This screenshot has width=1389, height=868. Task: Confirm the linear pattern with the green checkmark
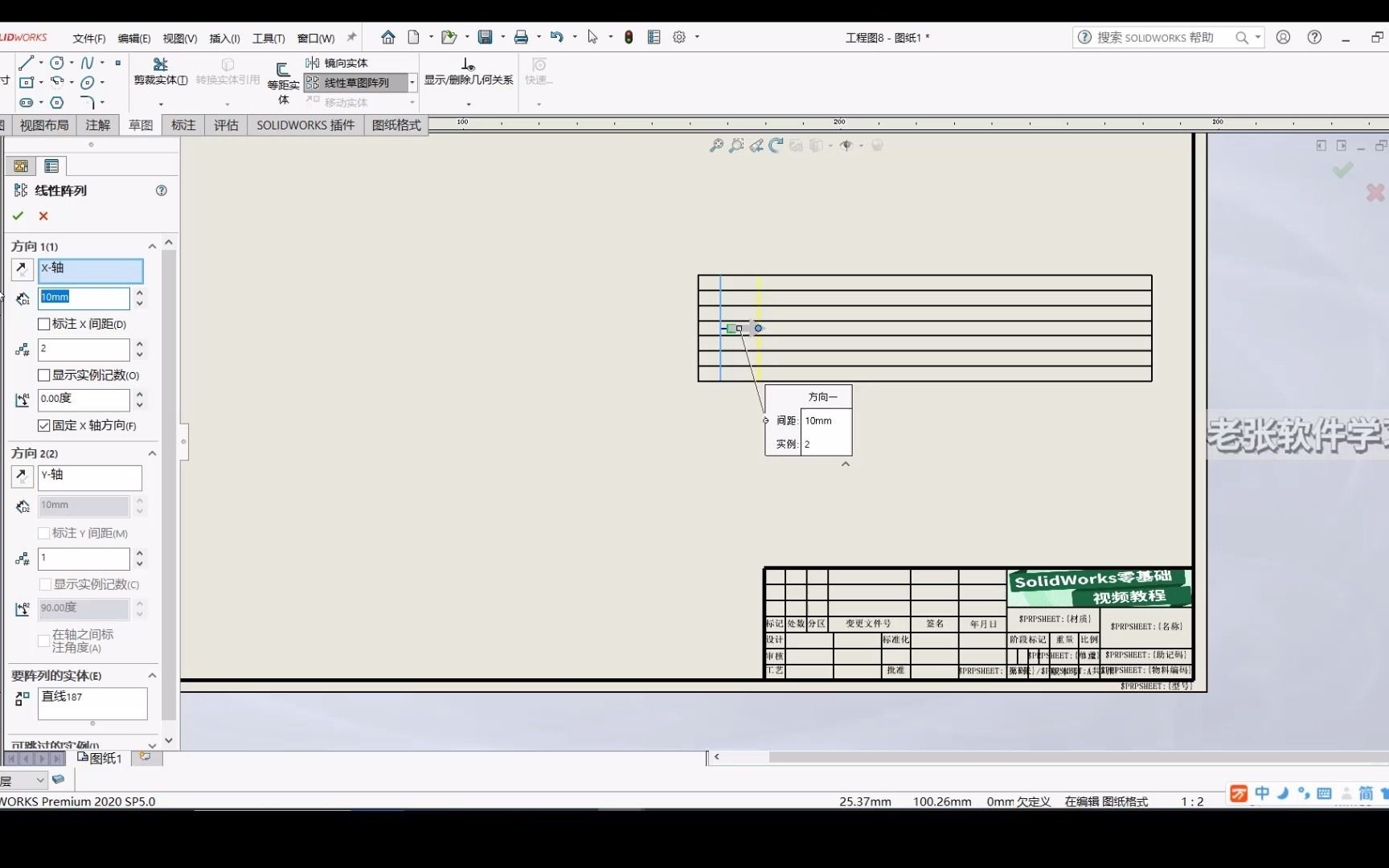click(18, 215)
